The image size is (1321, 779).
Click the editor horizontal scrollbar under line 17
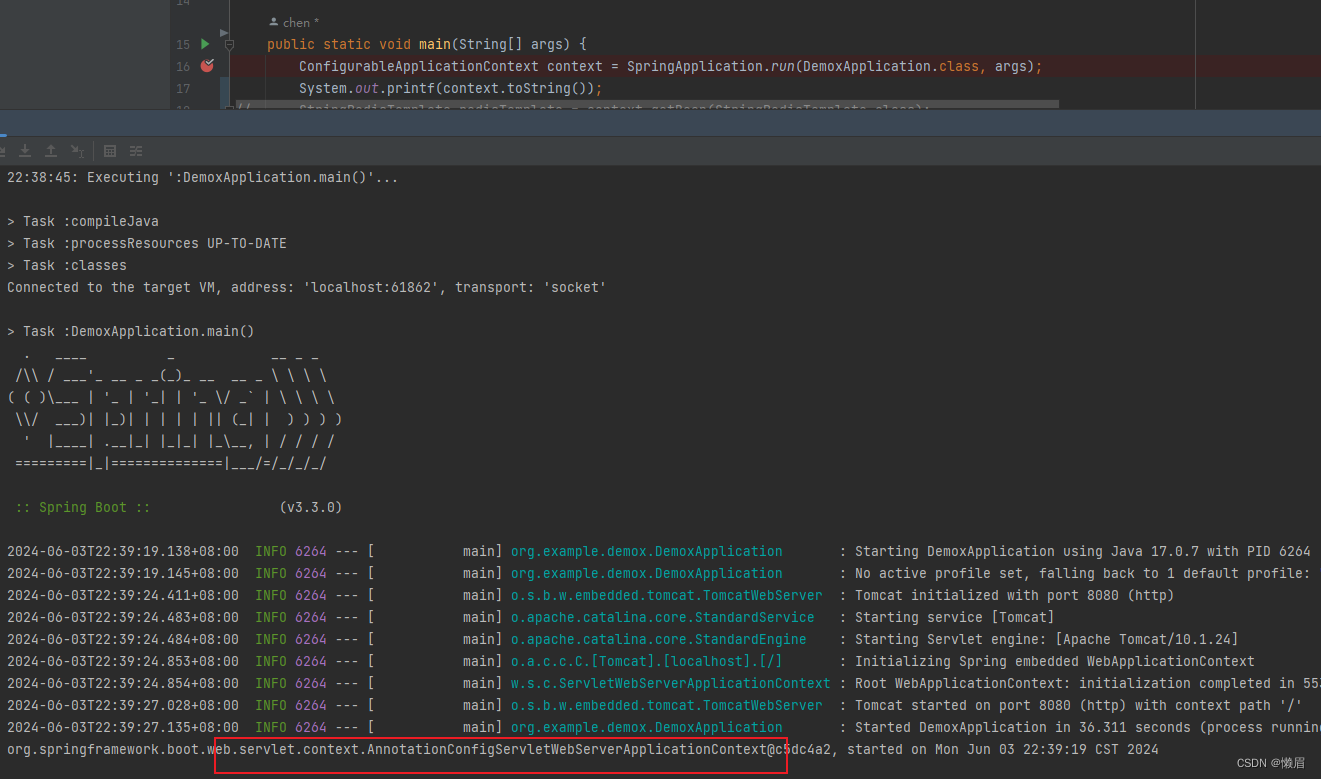click(646, 103)
